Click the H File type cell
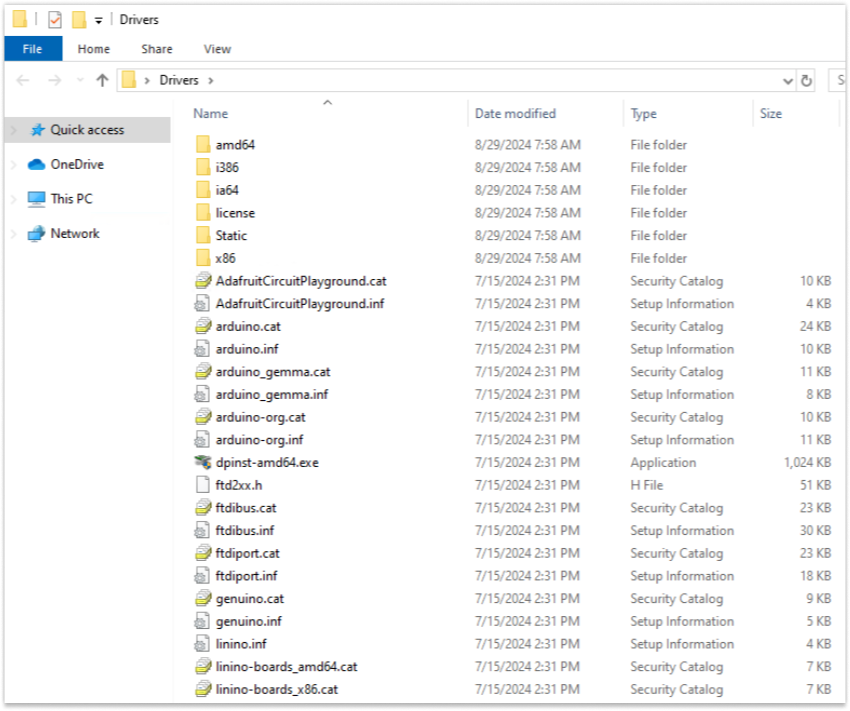850x711 pixels. pos(647,486)
